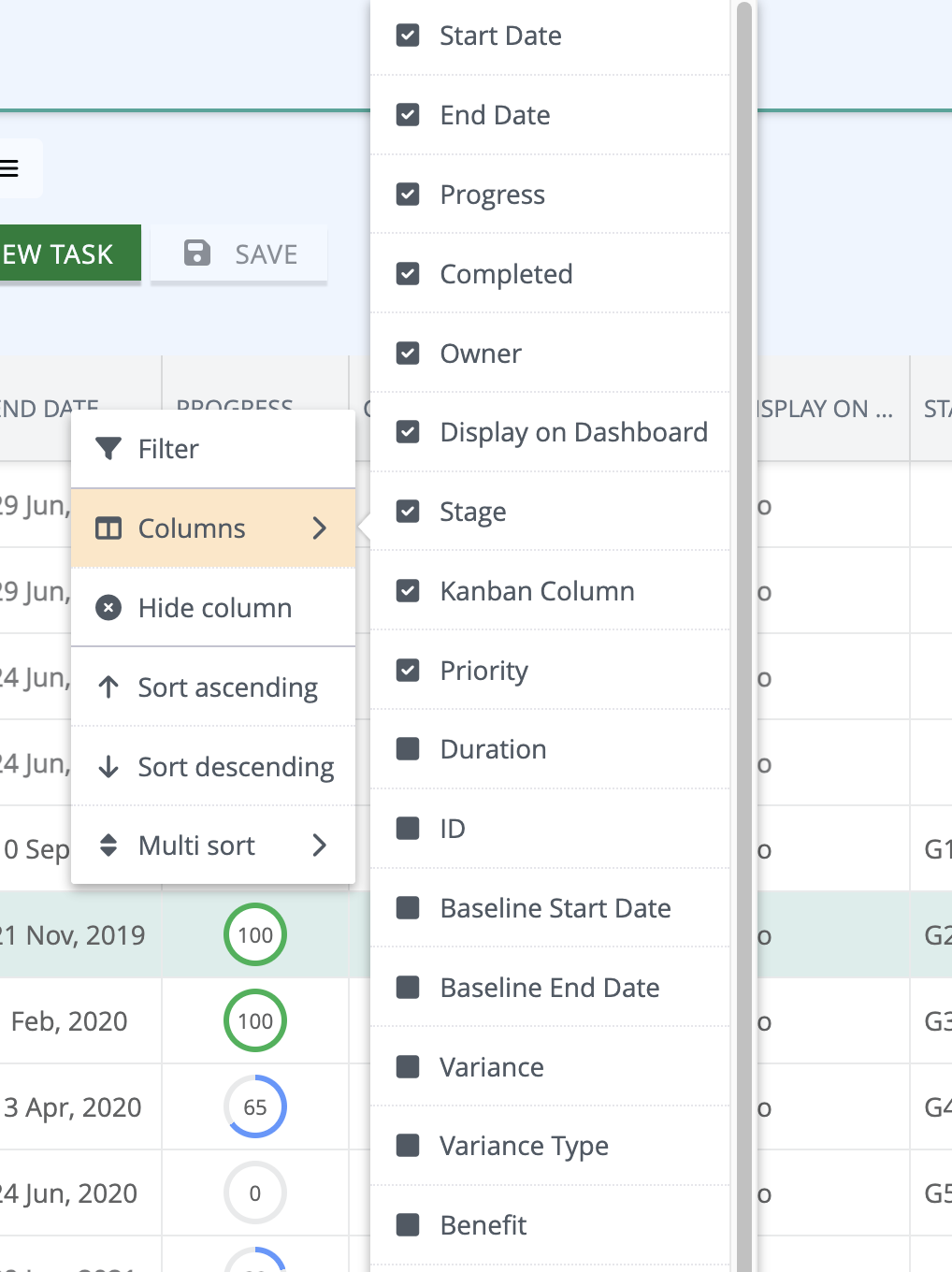
Task: Click the 21 Nov, 2019 end date cell
Action: (80, 935)
